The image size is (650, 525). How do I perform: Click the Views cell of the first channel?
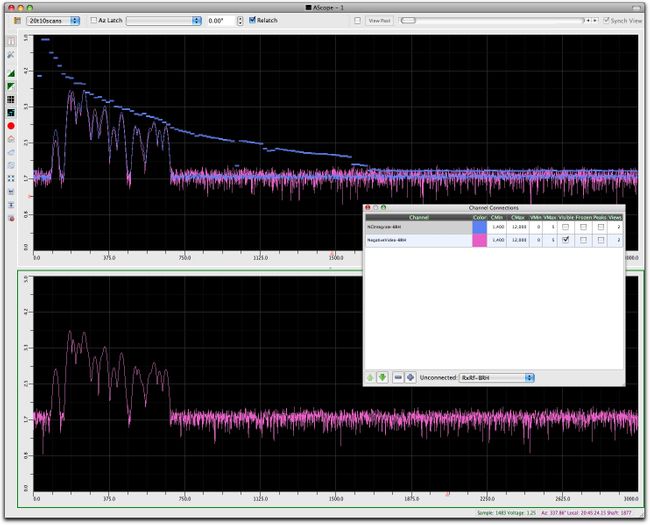[615, 227]
